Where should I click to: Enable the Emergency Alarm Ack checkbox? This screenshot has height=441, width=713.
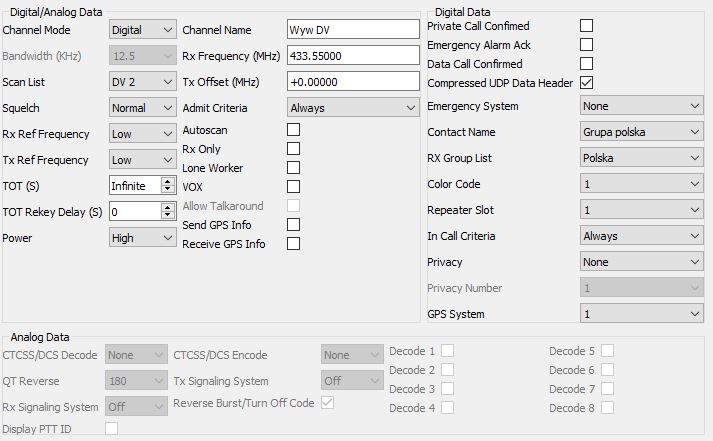[x=587, y=45]
